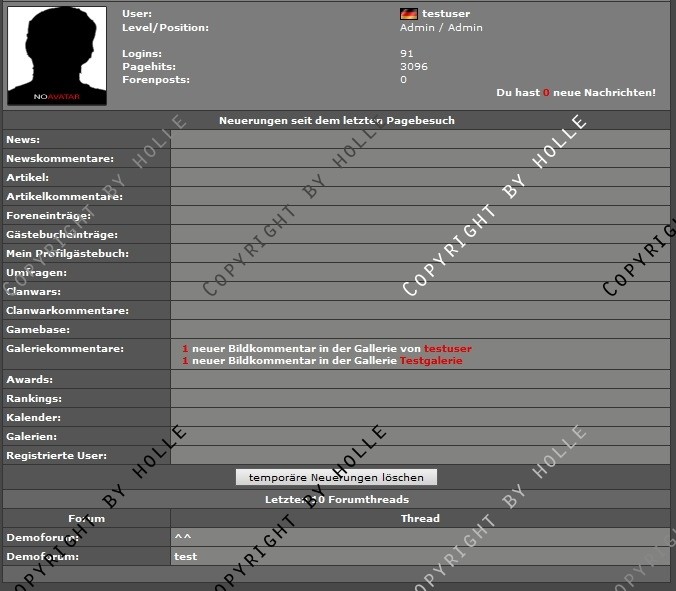Click the German flag icon beside testuser

408,14
